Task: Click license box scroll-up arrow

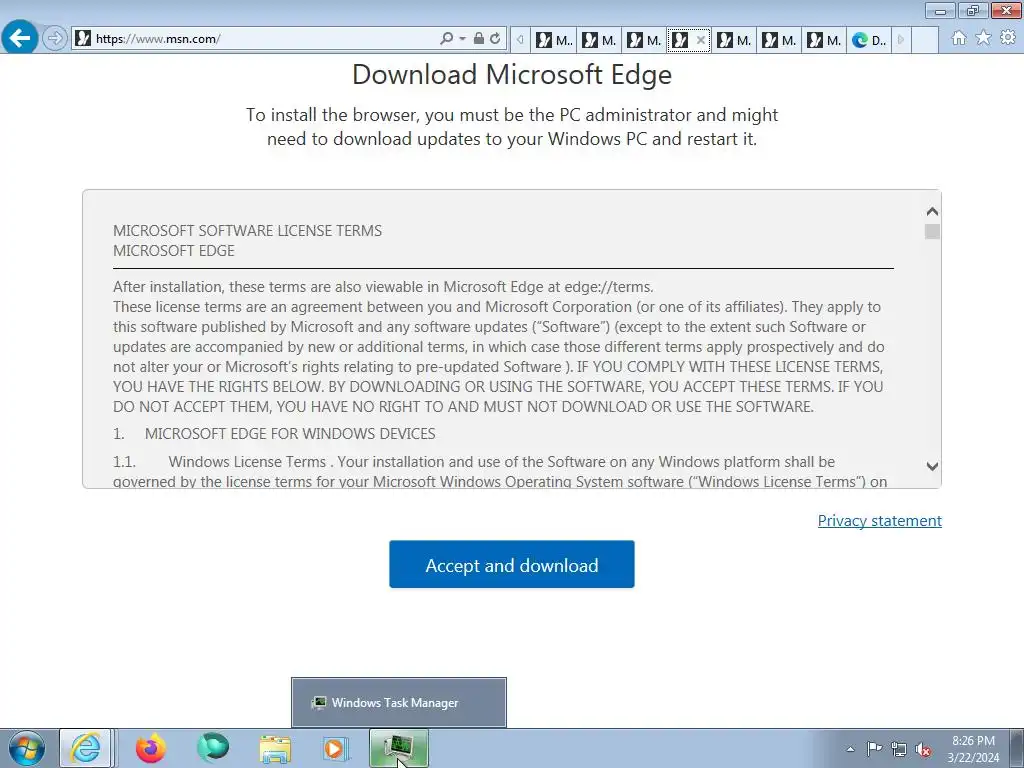Action: coord(933,211)
